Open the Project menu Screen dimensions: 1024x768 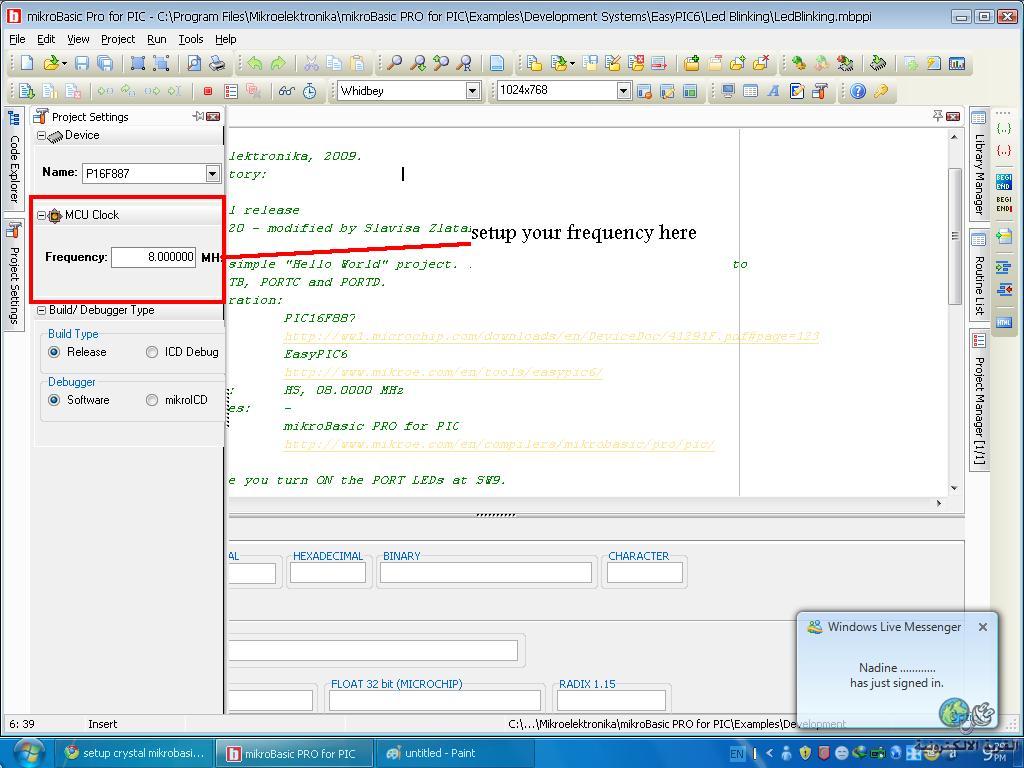coord(118,39)
